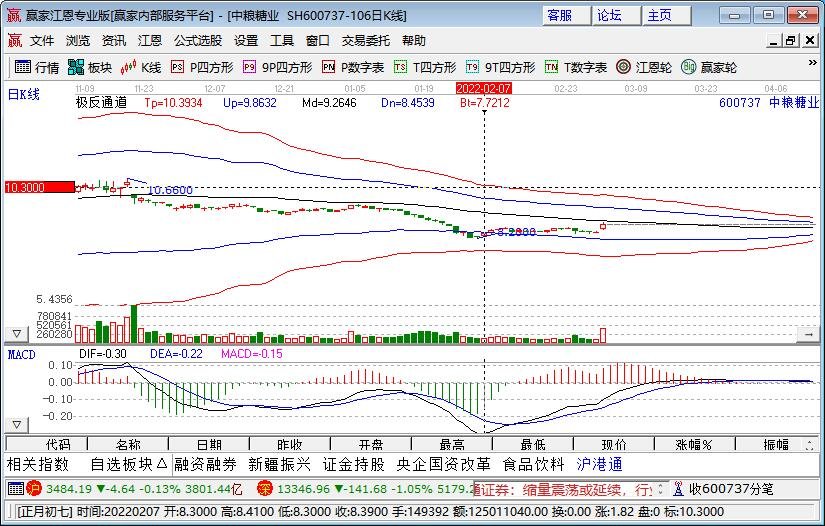Open the T数字表 tool
The width and height of the screenshot is (825, 526).
(576, 67)
